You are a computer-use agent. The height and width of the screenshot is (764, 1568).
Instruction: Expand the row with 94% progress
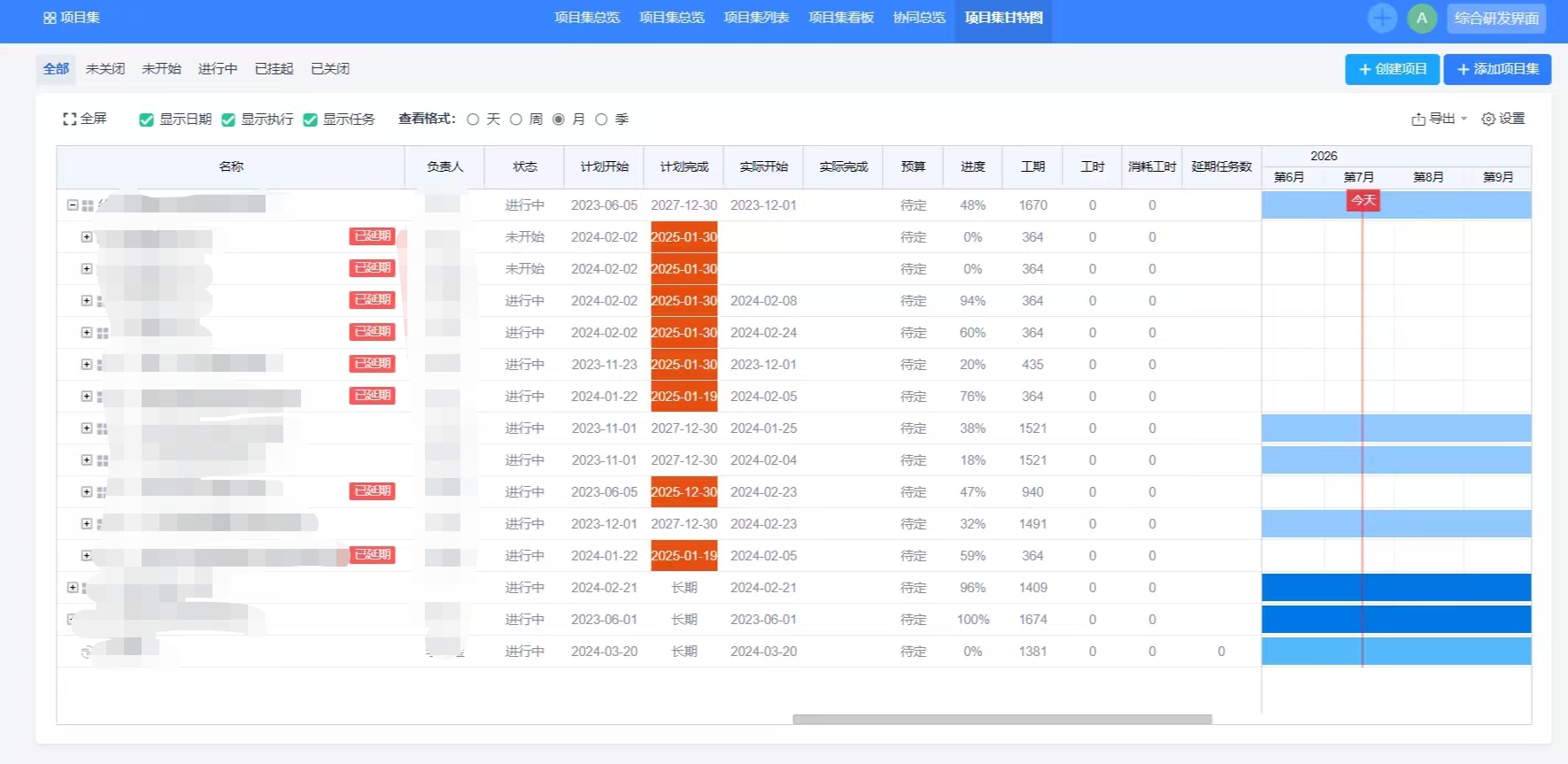(87, 300)
